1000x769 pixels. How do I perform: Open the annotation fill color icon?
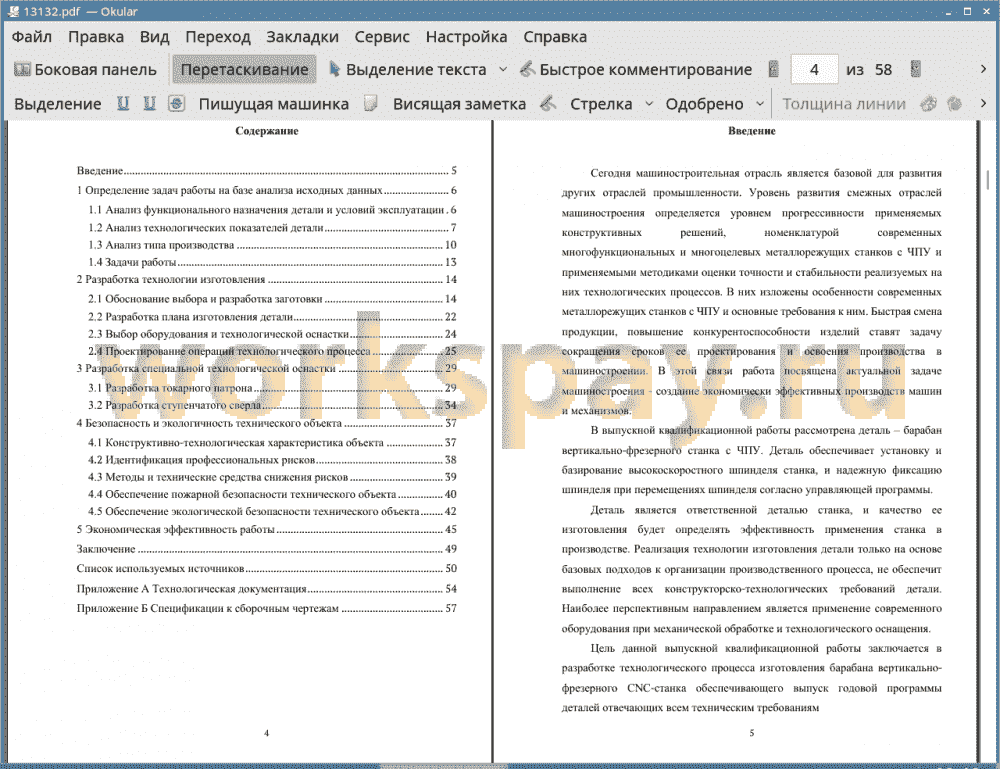954,103
